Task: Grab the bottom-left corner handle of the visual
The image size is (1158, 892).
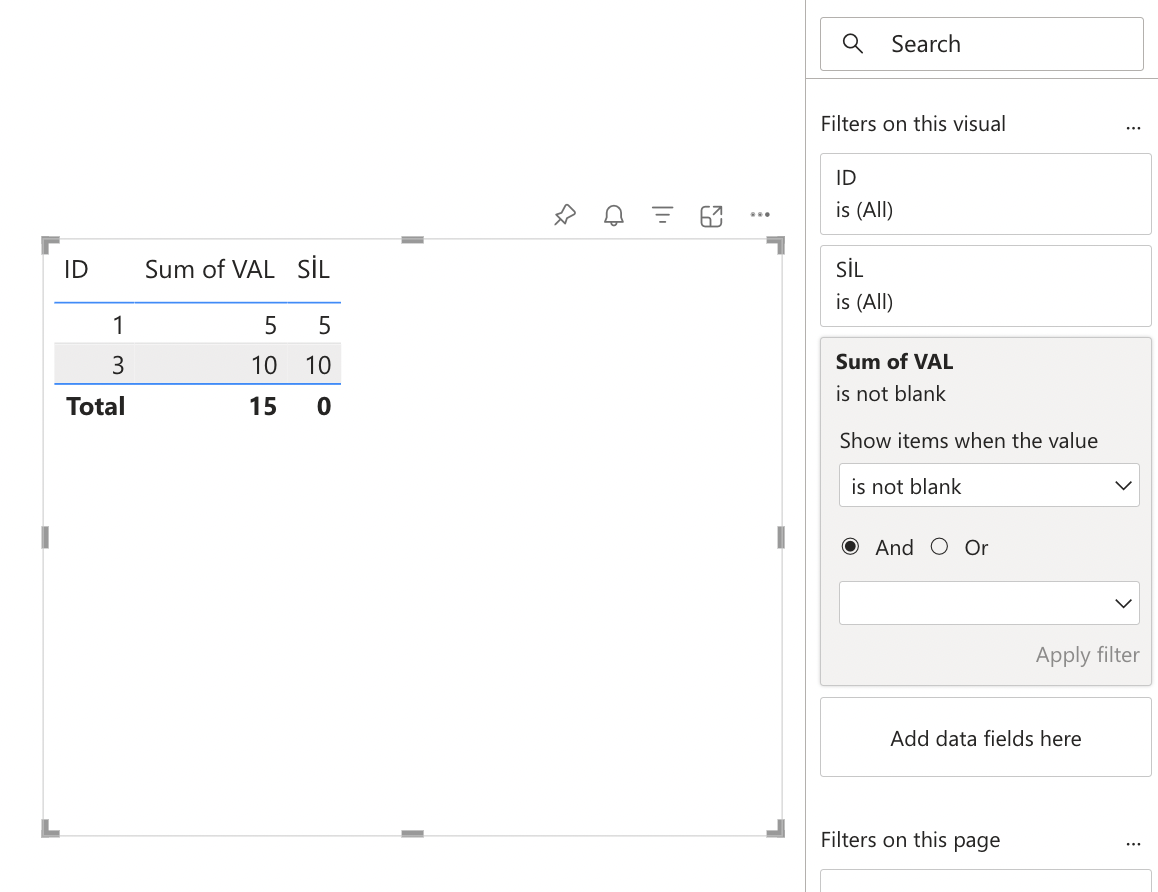Action: (49, 828)
